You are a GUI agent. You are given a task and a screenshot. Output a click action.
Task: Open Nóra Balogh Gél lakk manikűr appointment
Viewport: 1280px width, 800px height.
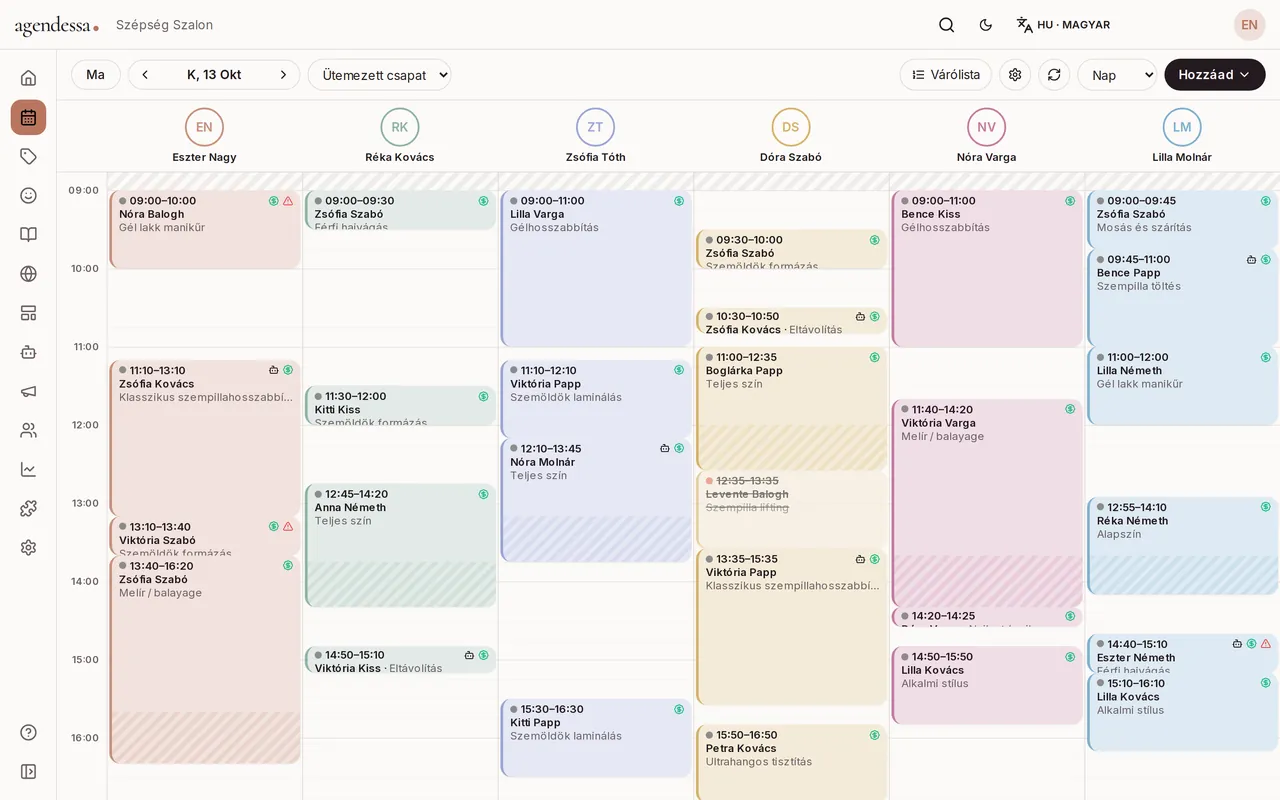(x=205, y=229)
